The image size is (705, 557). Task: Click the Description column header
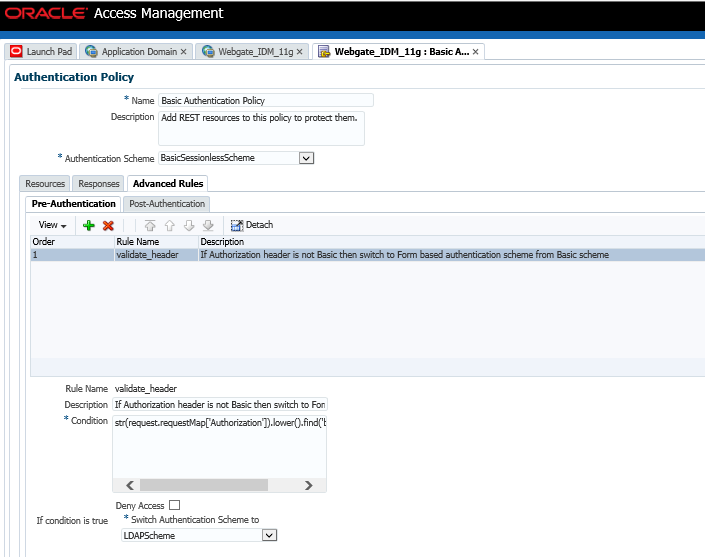click(451, 242)
